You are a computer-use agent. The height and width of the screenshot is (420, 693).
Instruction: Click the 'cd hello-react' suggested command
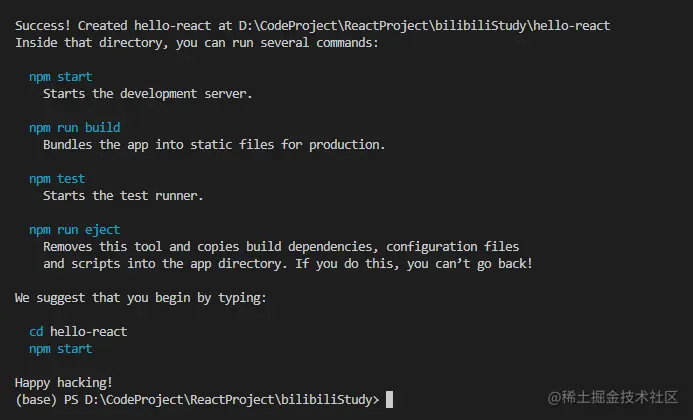tap(78, 331)
